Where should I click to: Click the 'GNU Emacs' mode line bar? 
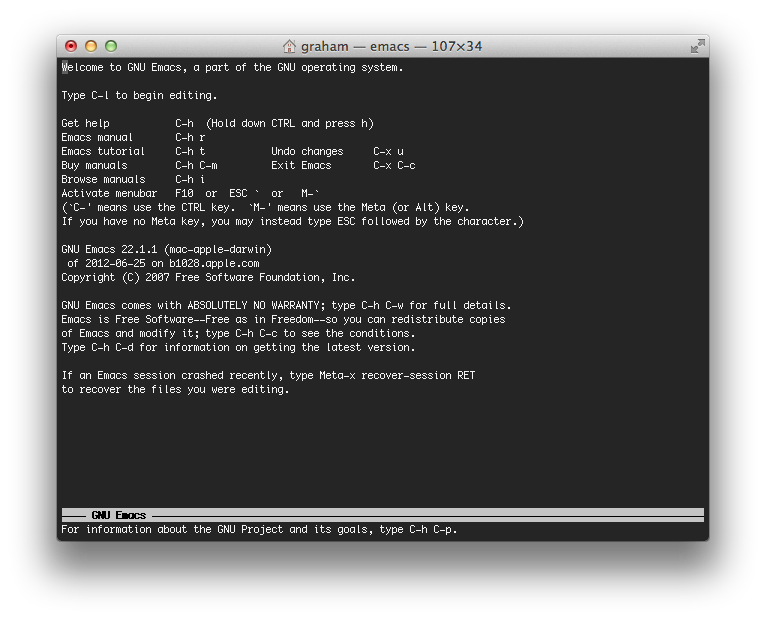383,515
